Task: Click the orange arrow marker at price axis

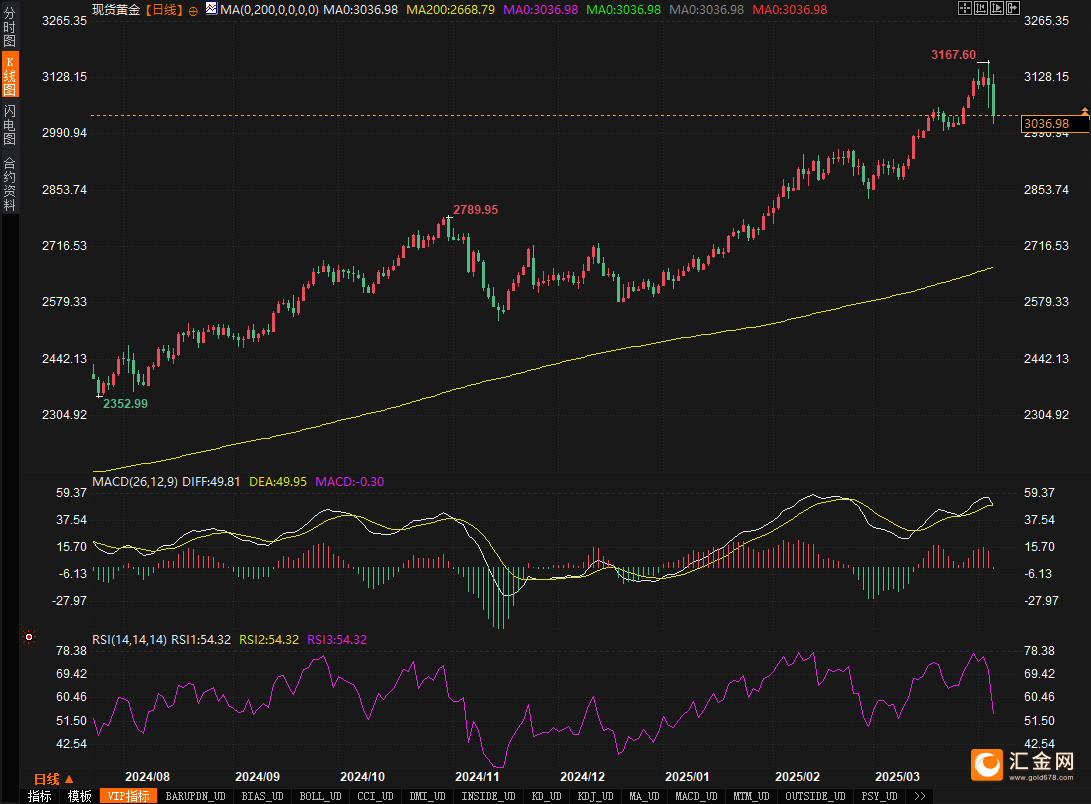Action: (x=1084, y=111)
